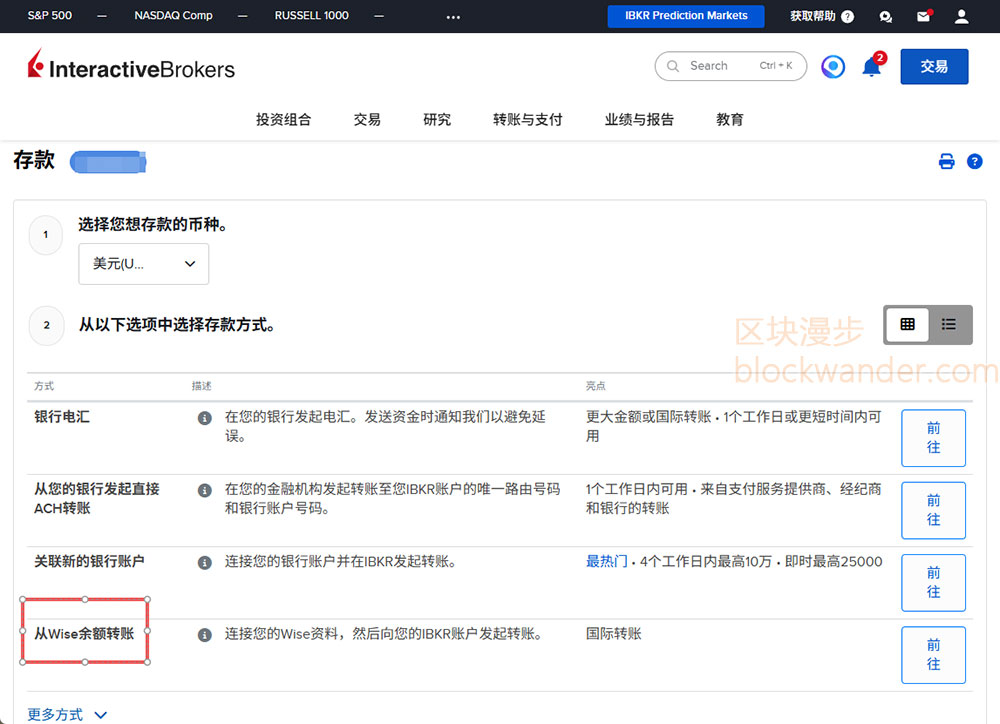The height and width of the screenshot is (724, 1000).
Task: Focus the Search input field
Action: tap(731, 66)
